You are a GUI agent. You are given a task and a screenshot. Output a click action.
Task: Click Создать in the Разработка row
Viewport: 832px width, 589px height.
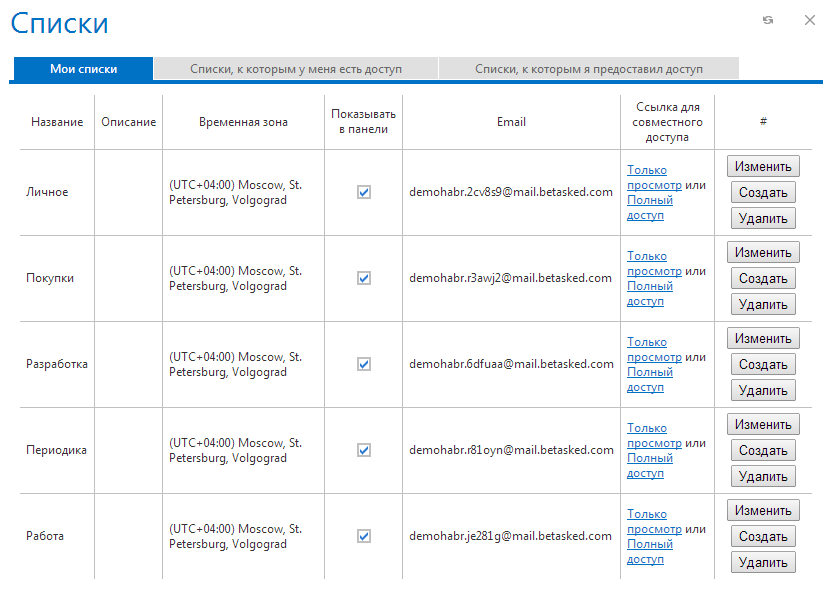(763, 365)
